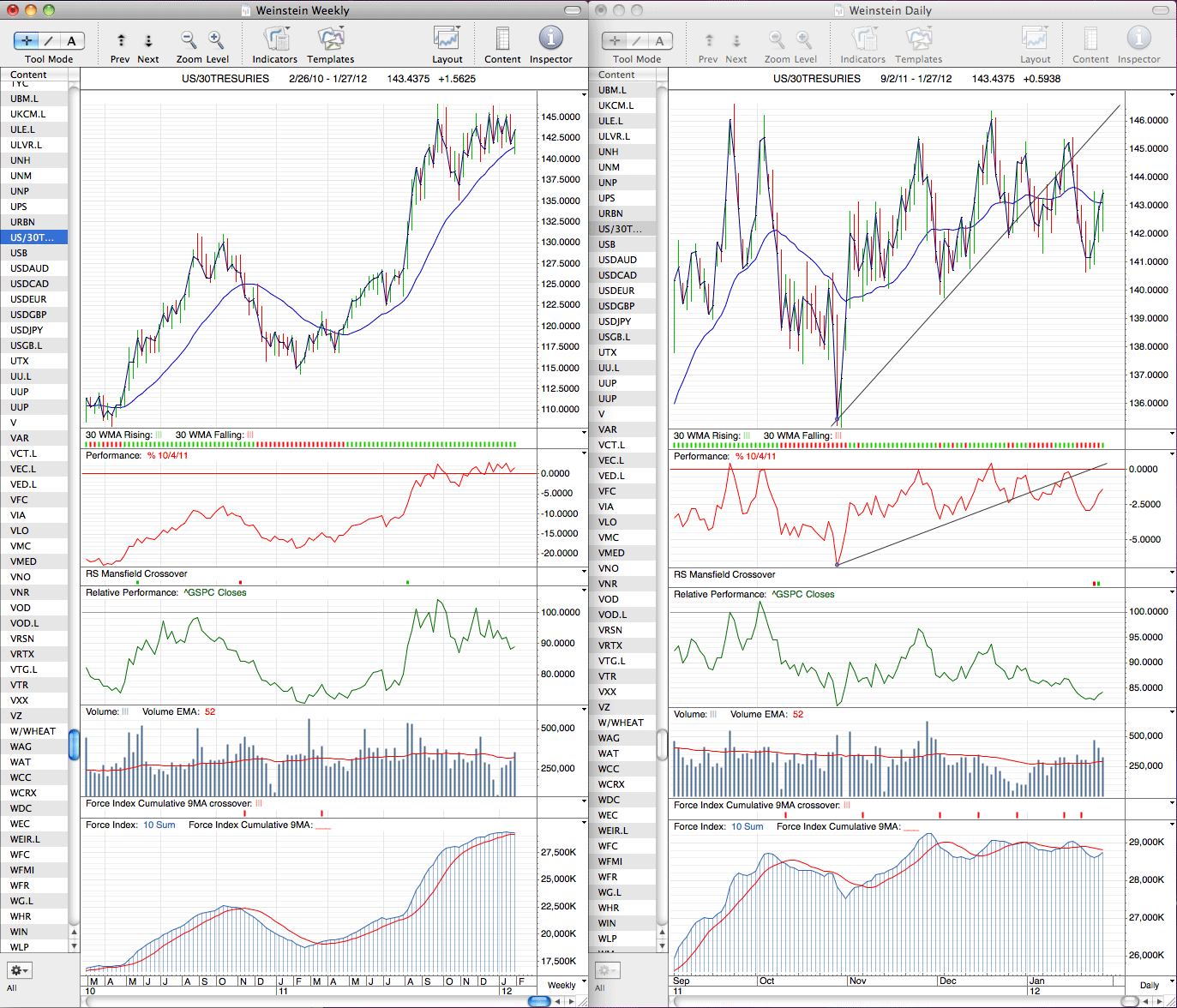Click the zoom out magnifier in Weekly toolbar

click(189, 39)
